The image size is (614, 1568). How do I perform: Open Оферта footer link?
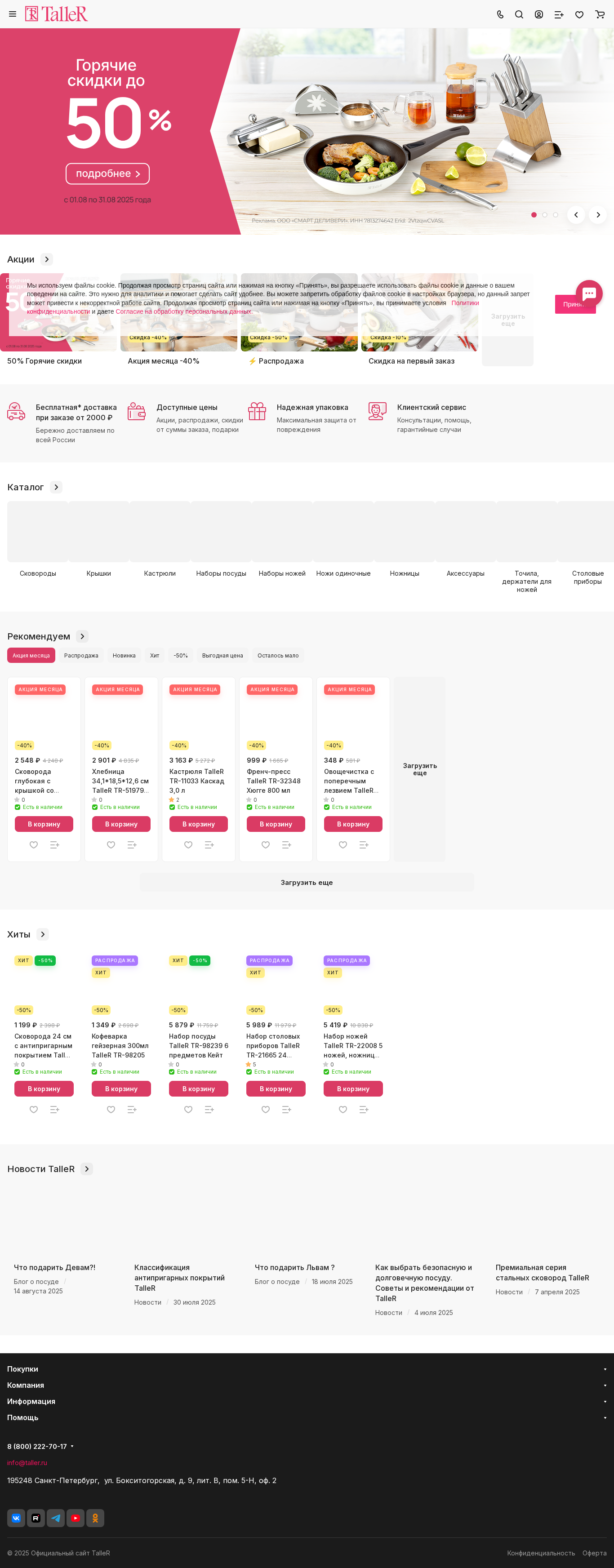point(595,1553)
